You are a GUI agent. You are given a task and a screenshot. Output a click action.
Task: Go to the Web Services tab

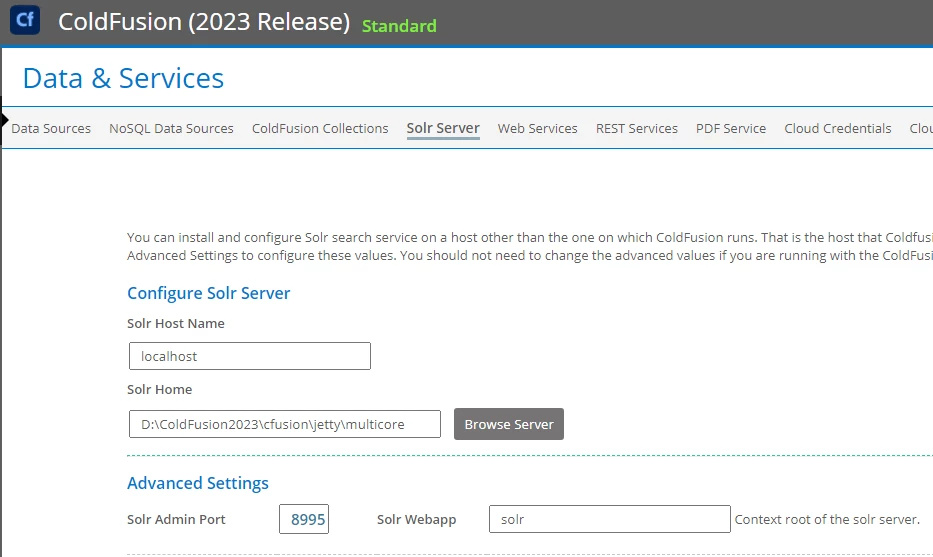(538, 129)
